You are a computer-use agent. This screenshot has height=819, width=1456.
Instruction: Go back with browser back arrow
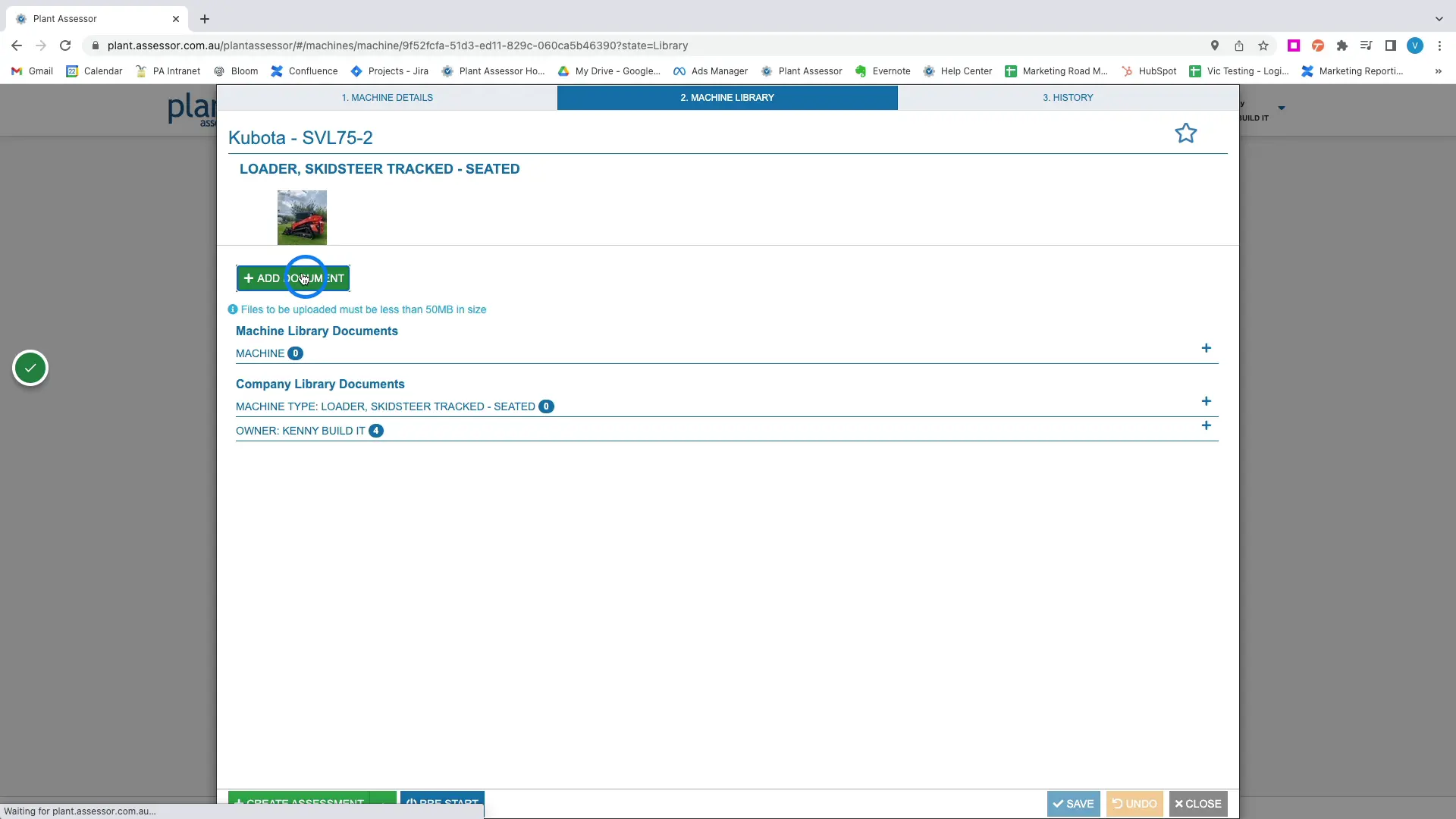(17, 45)
